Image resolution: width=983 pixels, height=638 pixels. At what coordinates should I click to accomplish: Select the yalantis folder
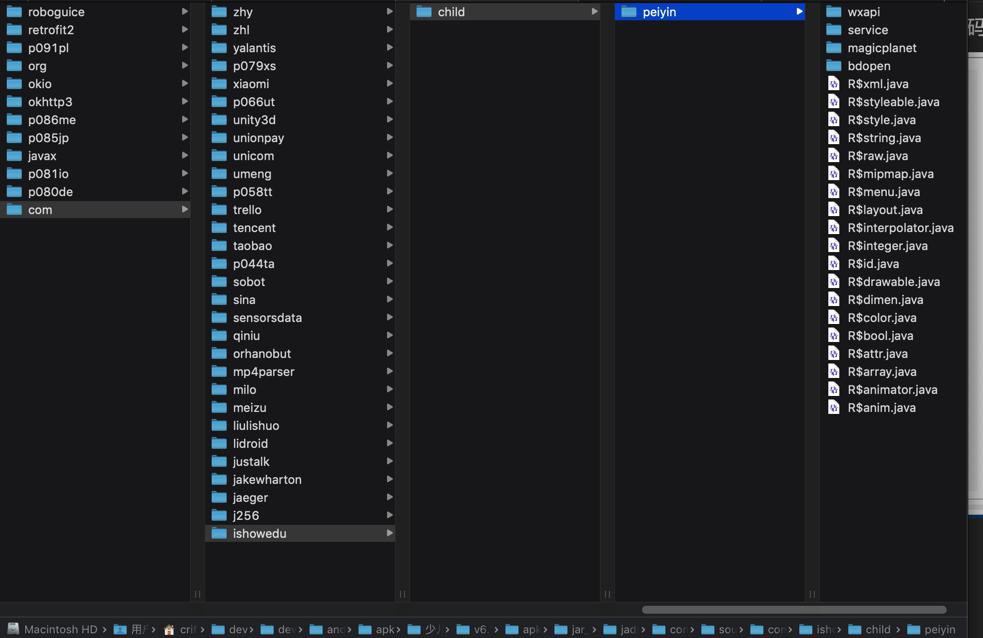[300, 48]
